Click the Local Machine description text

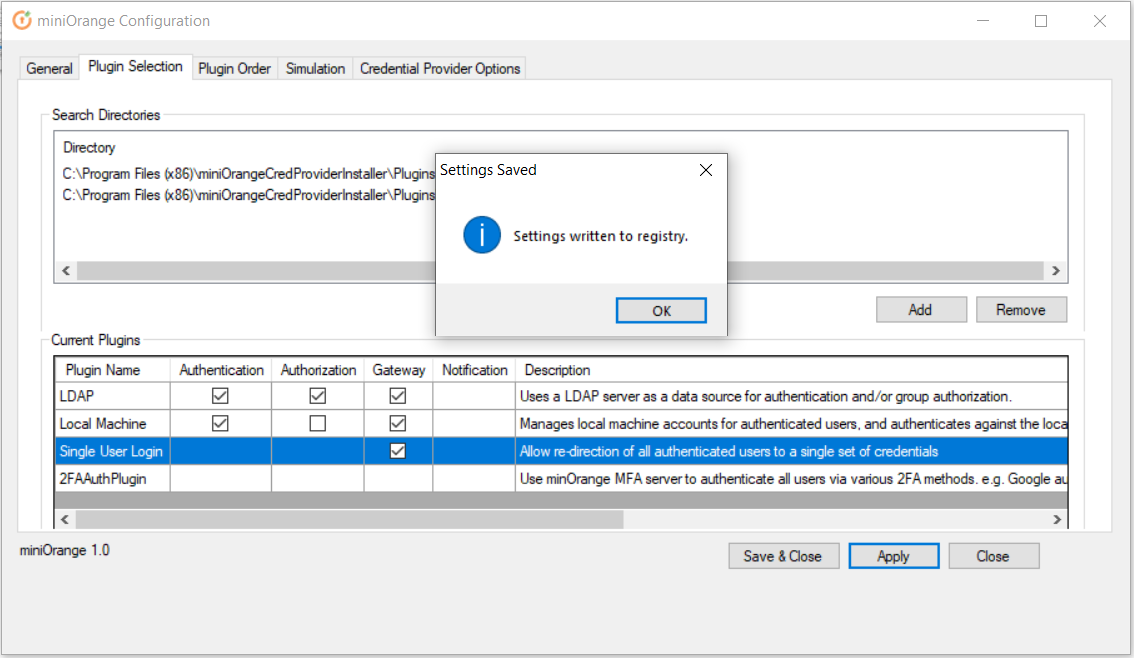pos(793,424)
